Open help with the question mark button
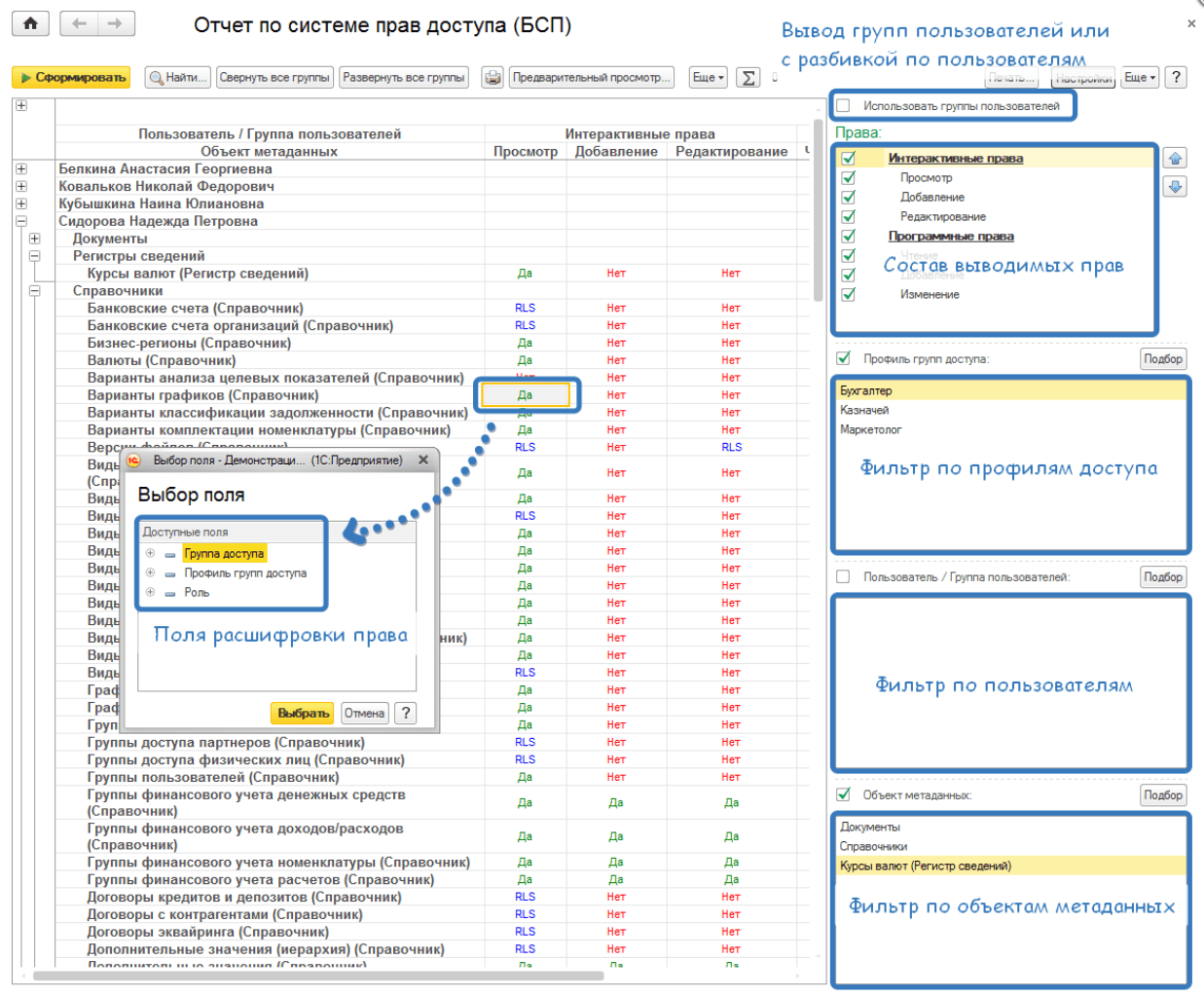This screenshot has width=1204, height=996. click(x=1176, y=78)
